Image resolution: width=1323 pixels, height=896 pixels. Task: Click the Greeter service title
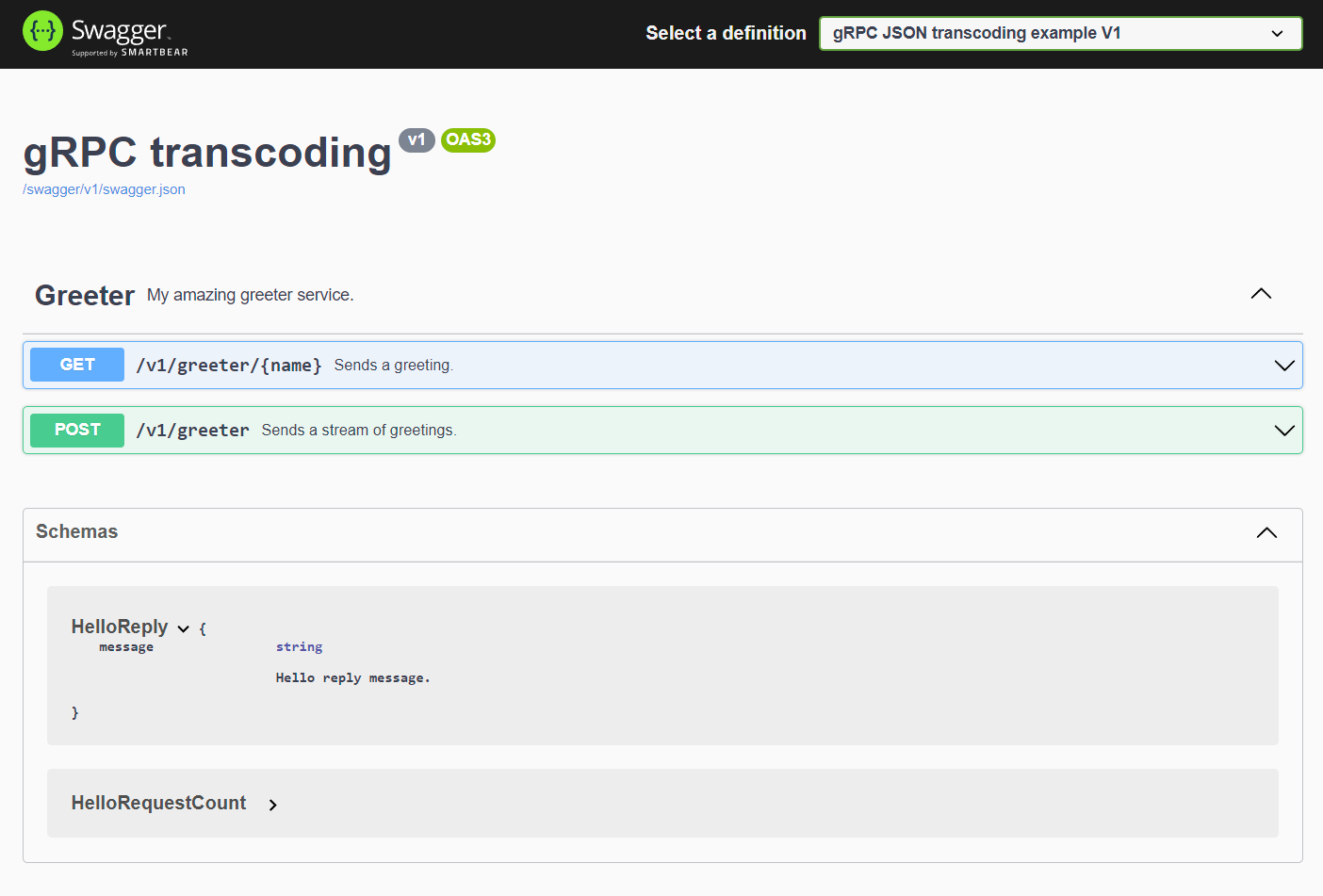85,295
